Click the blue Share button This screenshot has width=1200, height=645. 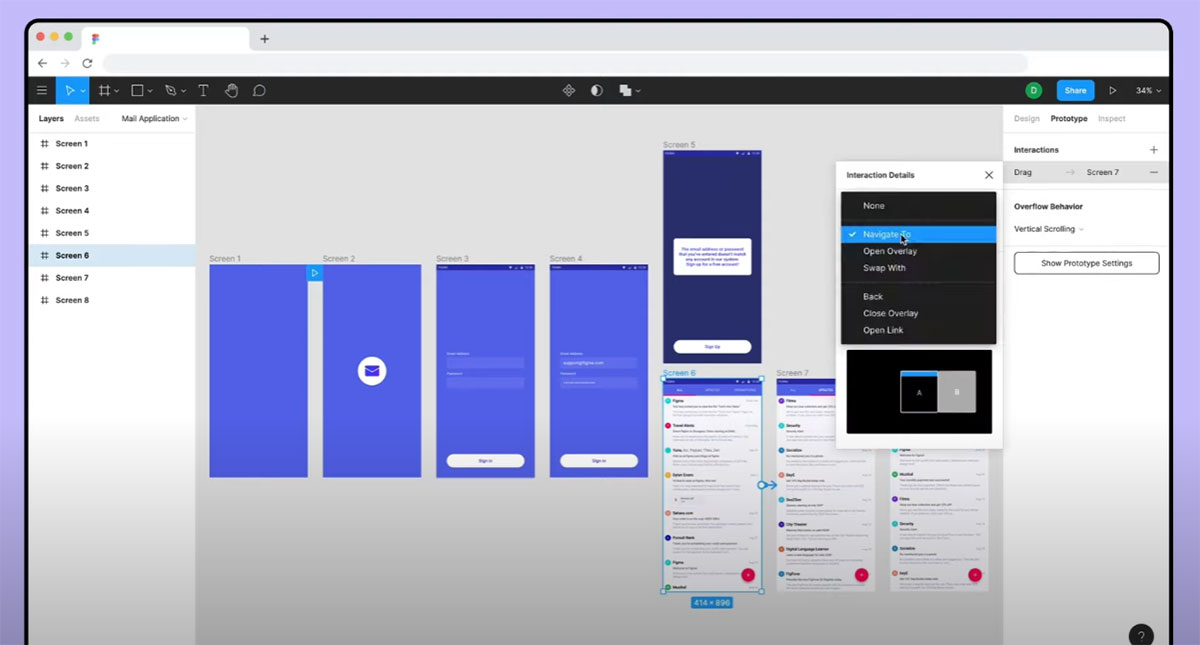pos(1075,90)
